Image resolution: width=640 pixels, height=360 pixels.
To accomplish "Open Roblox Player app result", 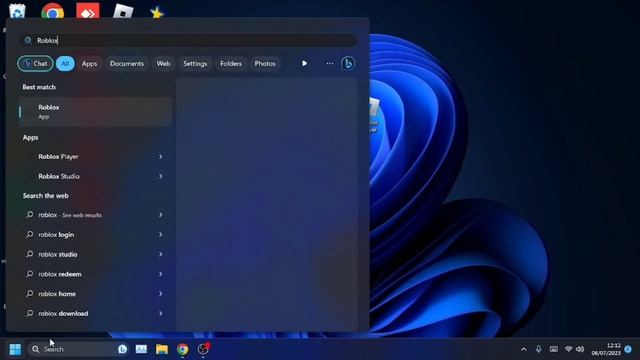I will pos(95,157).
